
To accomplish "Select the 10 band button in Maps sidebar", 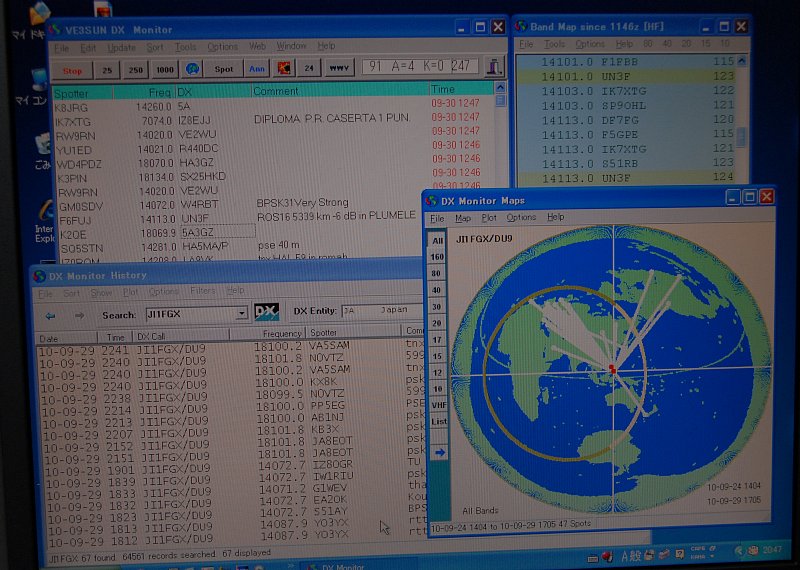I will (438, 389).
